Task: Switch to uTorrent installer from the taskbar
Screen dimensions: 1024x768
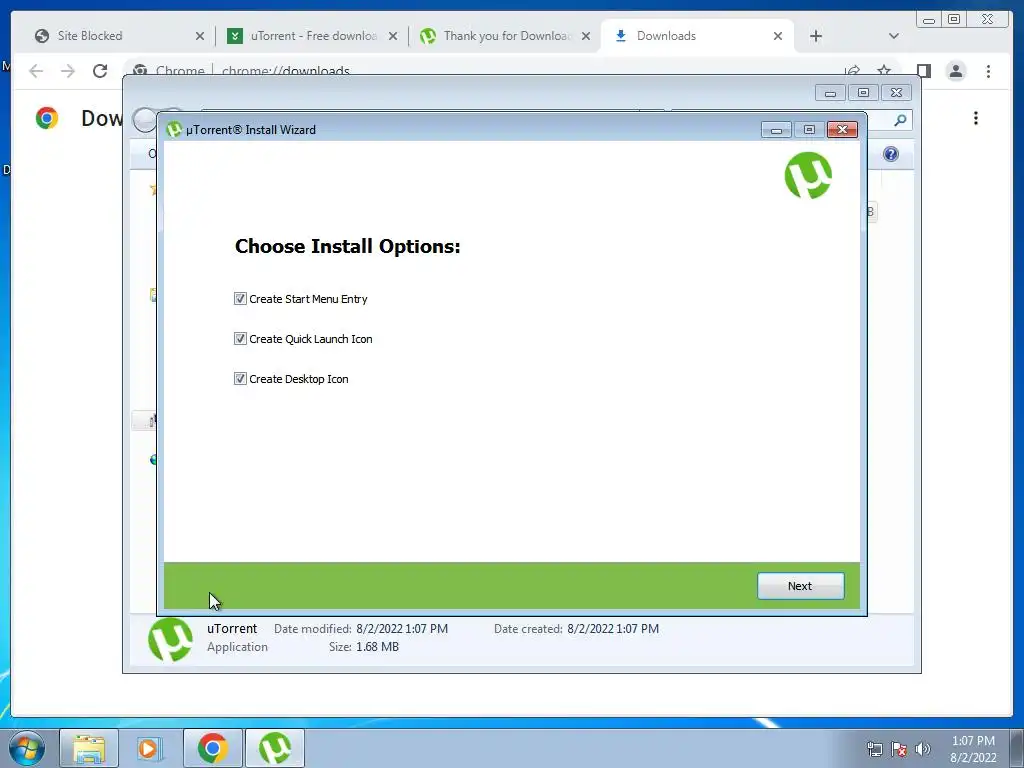Action: pos(275,748)
